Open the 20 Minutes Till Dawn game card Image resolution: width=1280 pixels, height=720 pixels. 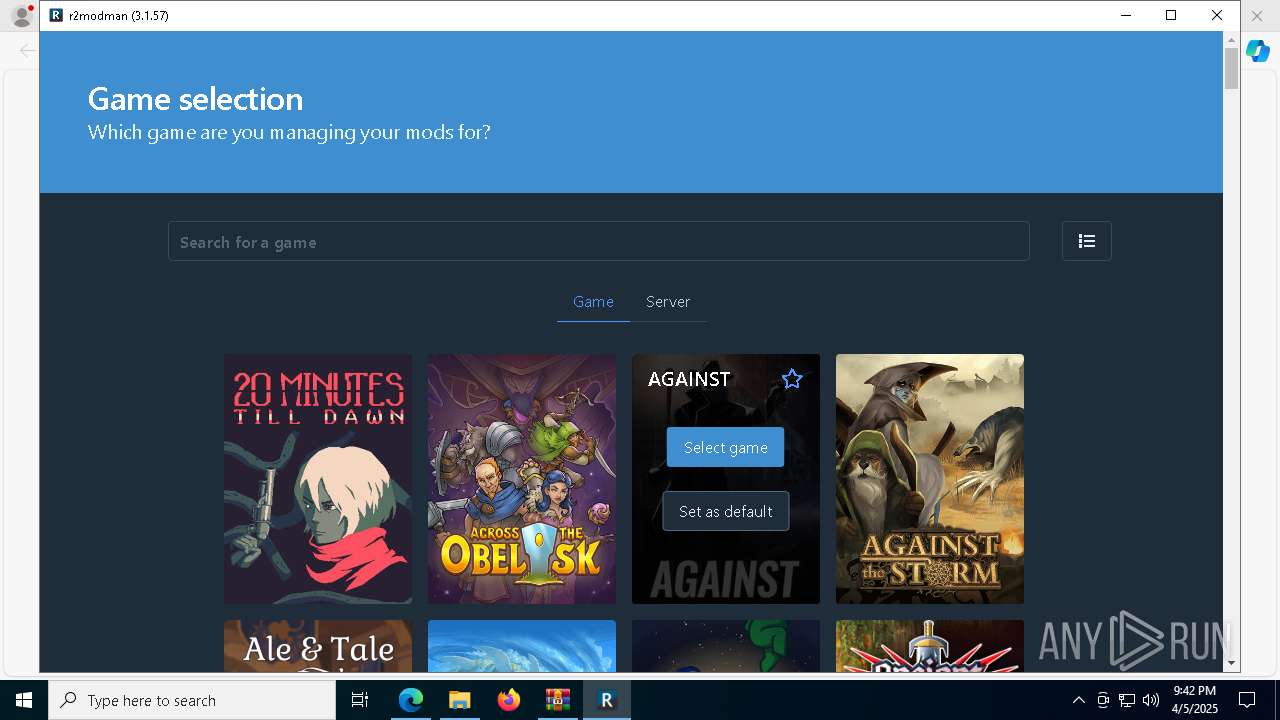click(x=318, y=479)
